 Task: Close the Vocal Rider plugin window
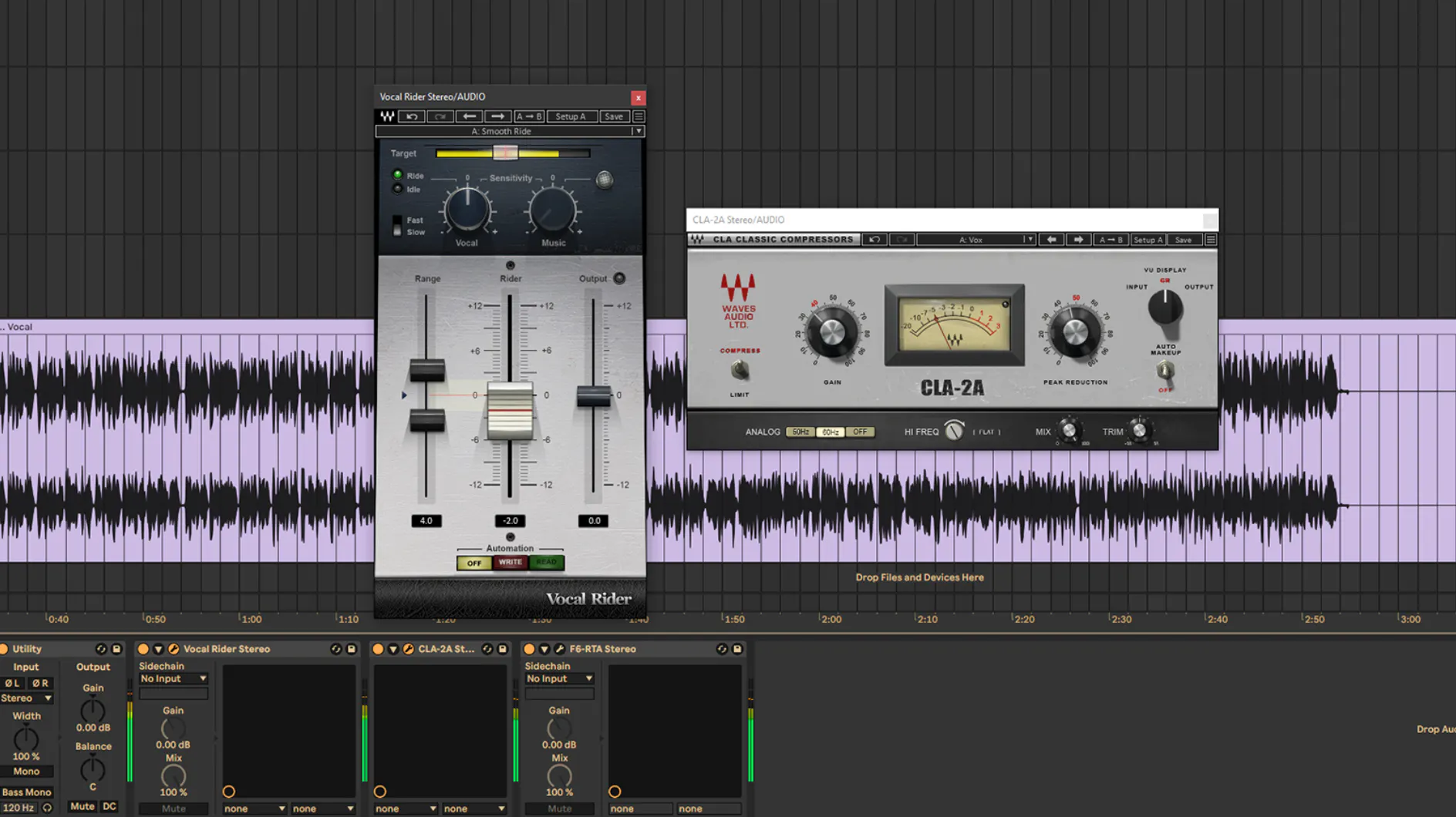638,98
